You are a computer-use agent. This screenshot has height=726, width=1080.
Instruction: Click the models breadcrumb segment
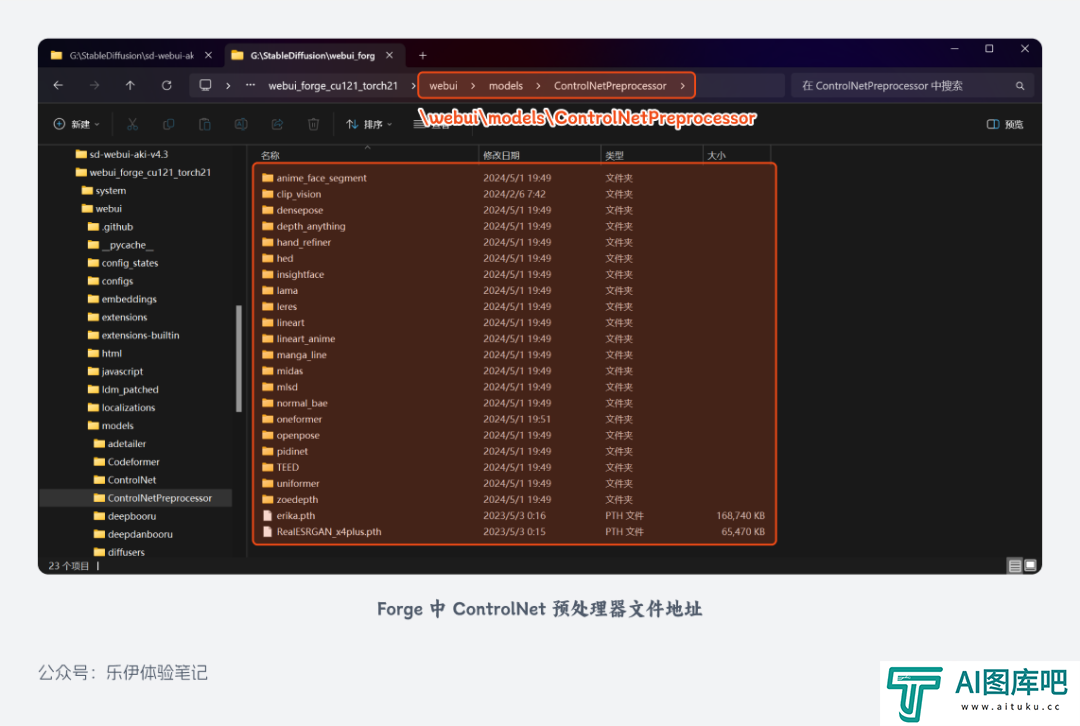506,86
